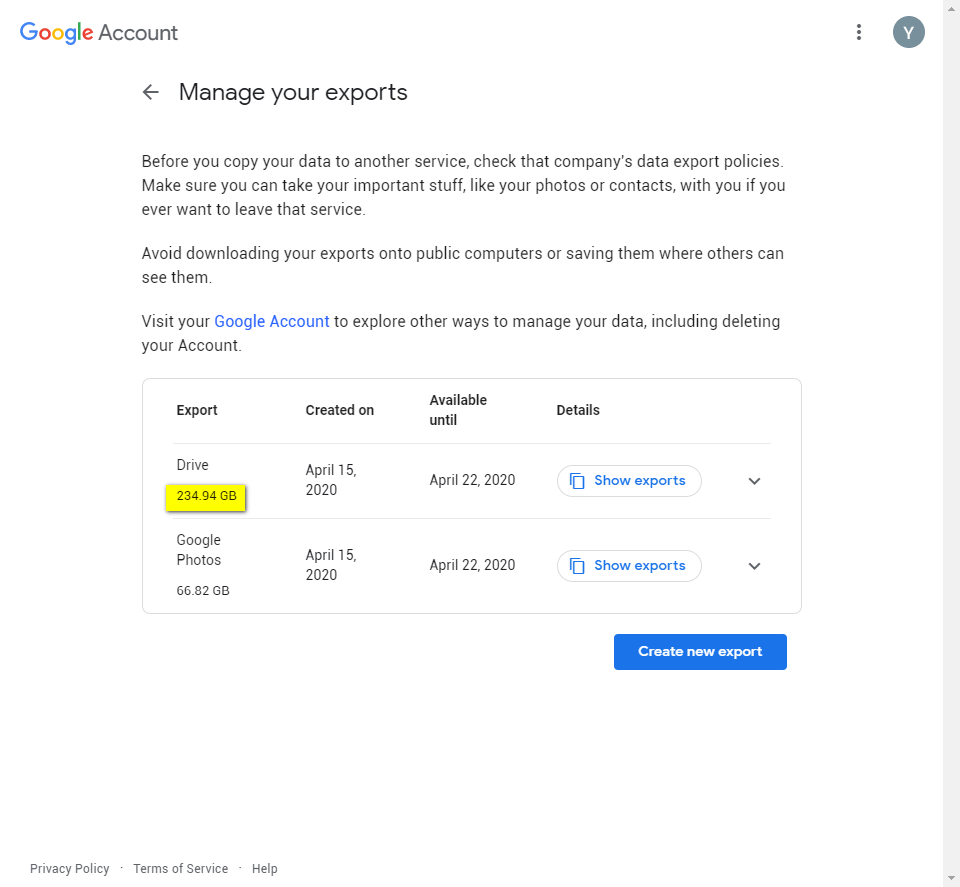This screenshot has height=887, width=960.
Task: Show exports for the Drive row
Action: point(629,481)
